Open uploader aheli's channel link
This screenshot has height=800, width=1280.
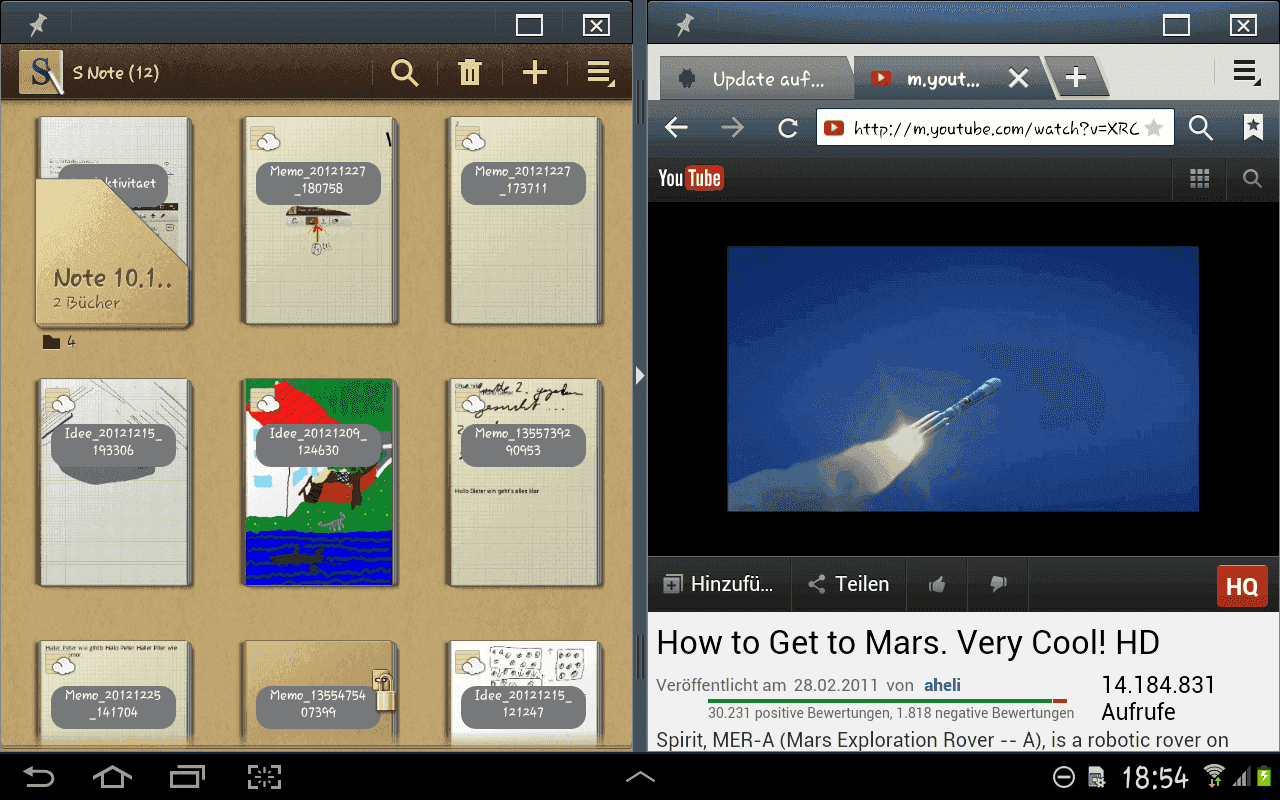(942, 685)
